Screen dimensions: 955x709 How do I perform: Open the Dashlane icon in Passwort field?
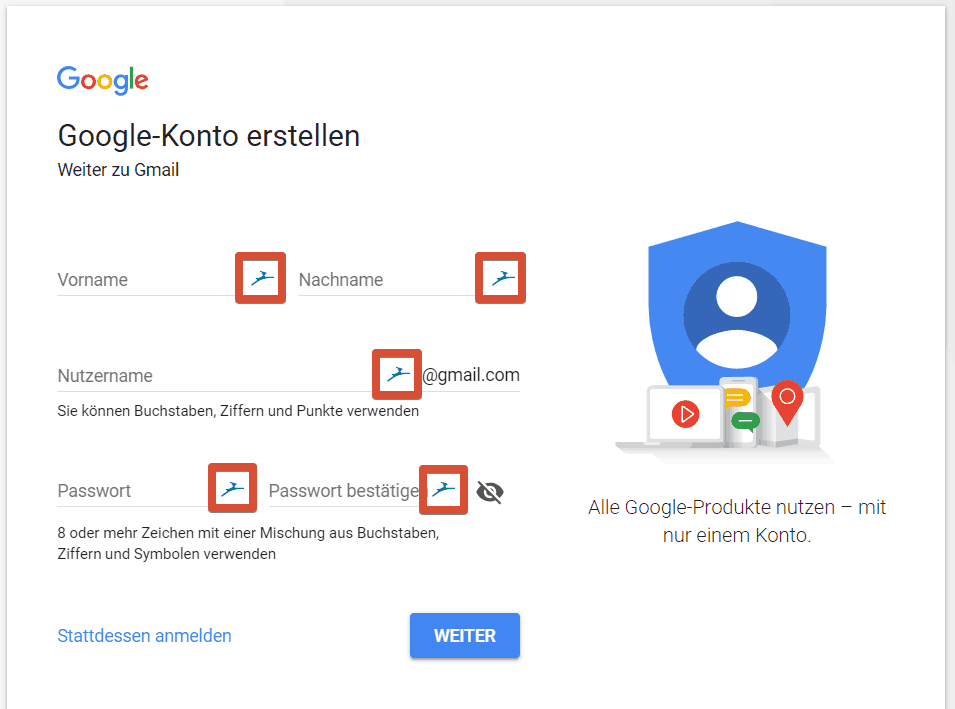point(233,489)
